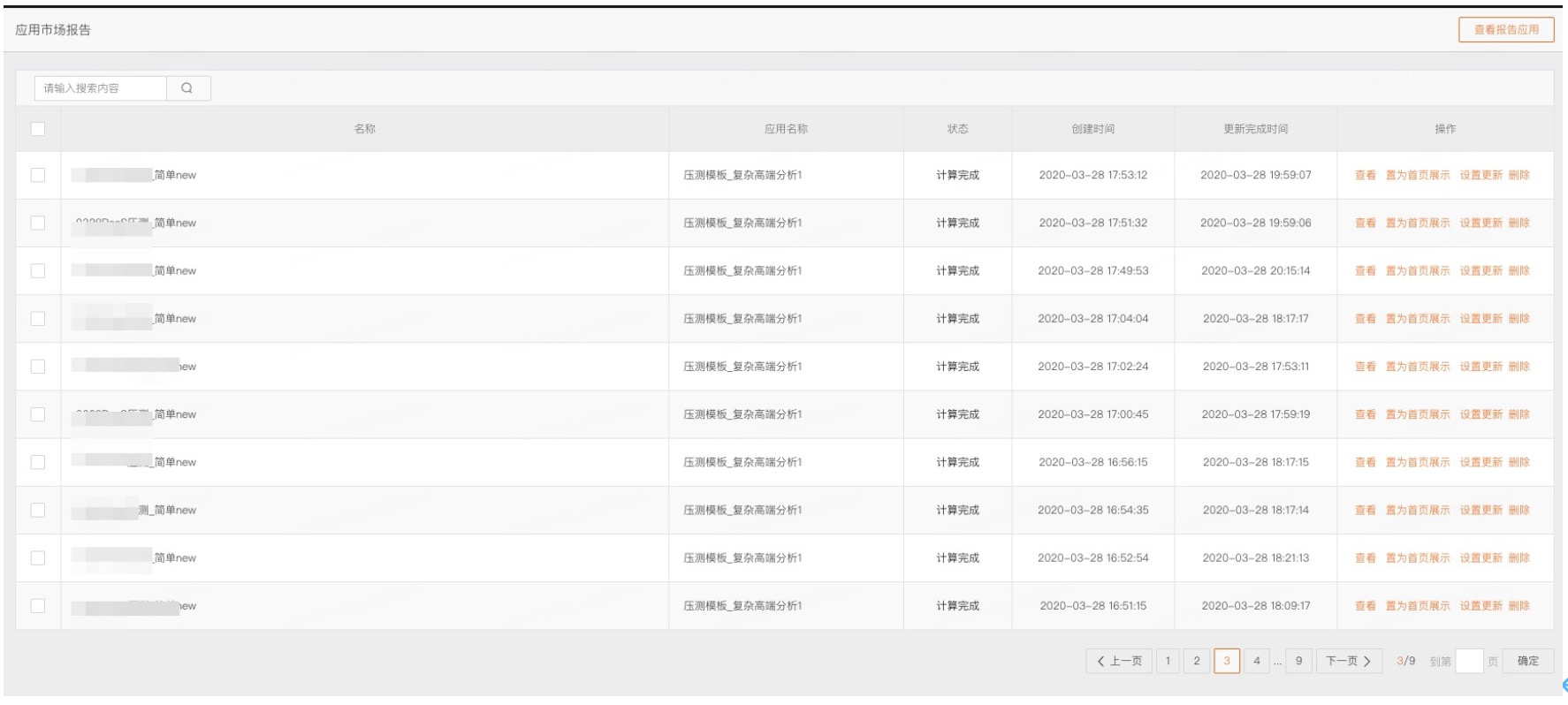Screen dimensions: 1568x705
Task: Click 置为首页展示 for the 17:04:04 report
Action: point(1418,319)
